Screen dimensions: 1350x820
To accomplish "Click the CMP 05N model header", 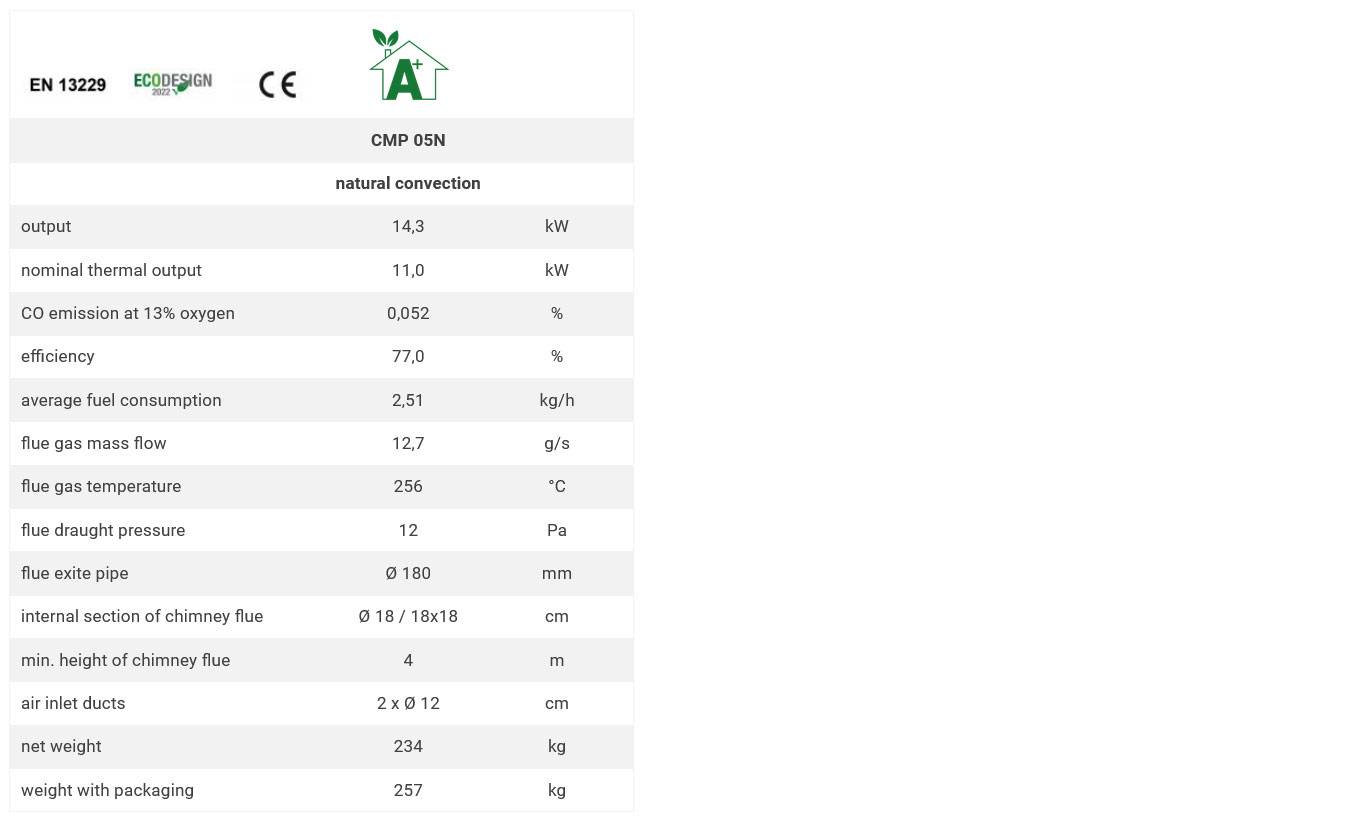I will 408,140.
